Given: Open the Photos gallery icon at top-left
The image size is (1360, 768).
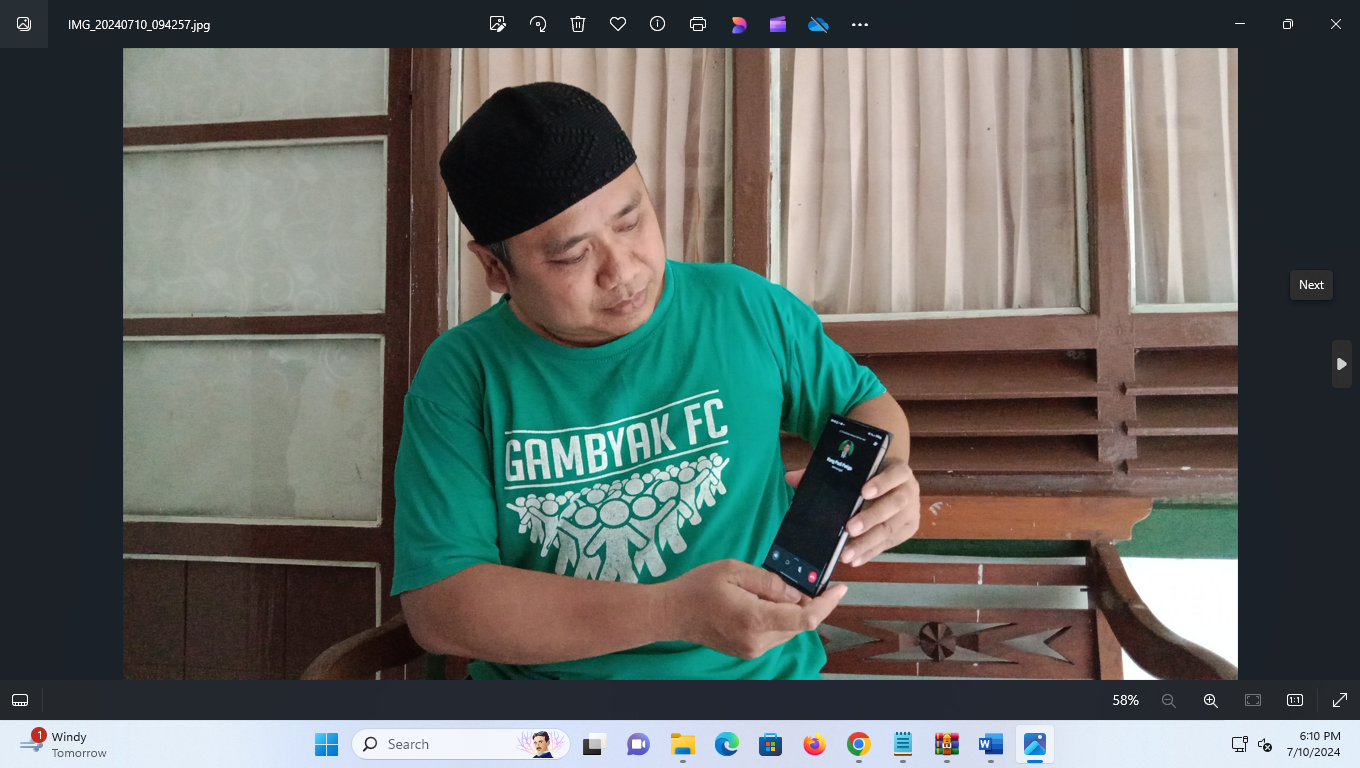Looking at the screenshot, I should (24, 24).
